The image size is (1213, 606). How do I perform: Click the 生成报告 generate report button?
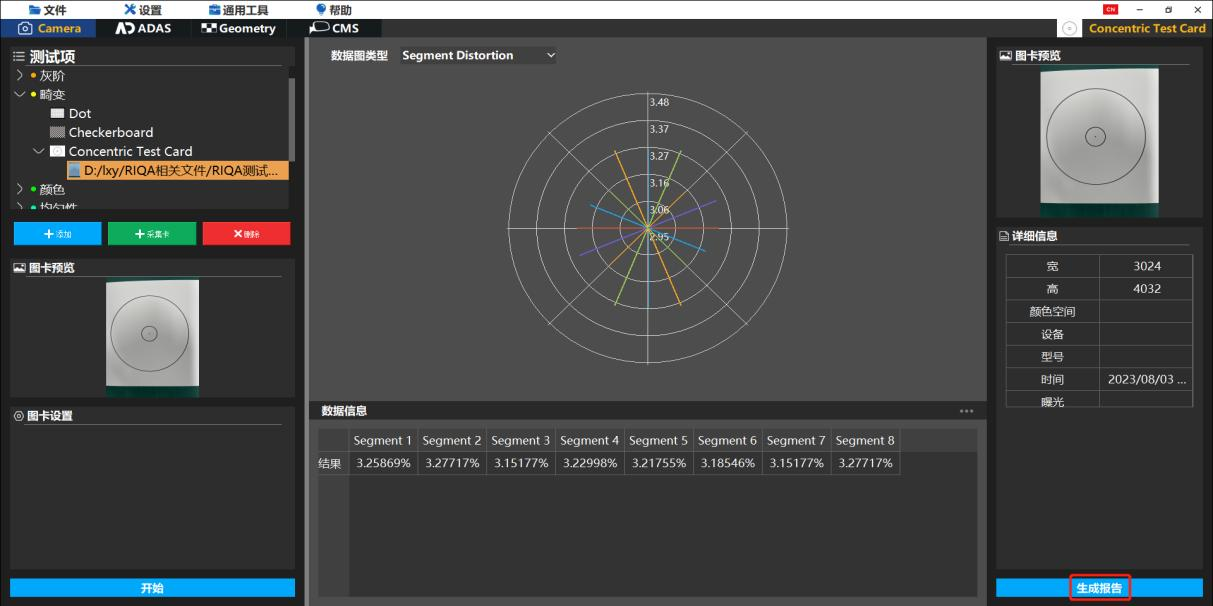(1099, 588)
